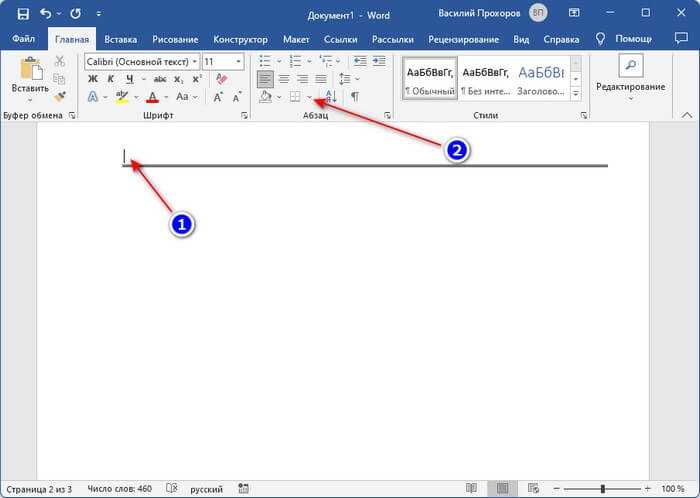The image size is (700, 498).
Task: Expand the borders dropdown arrow
Action: pos(309,97)
